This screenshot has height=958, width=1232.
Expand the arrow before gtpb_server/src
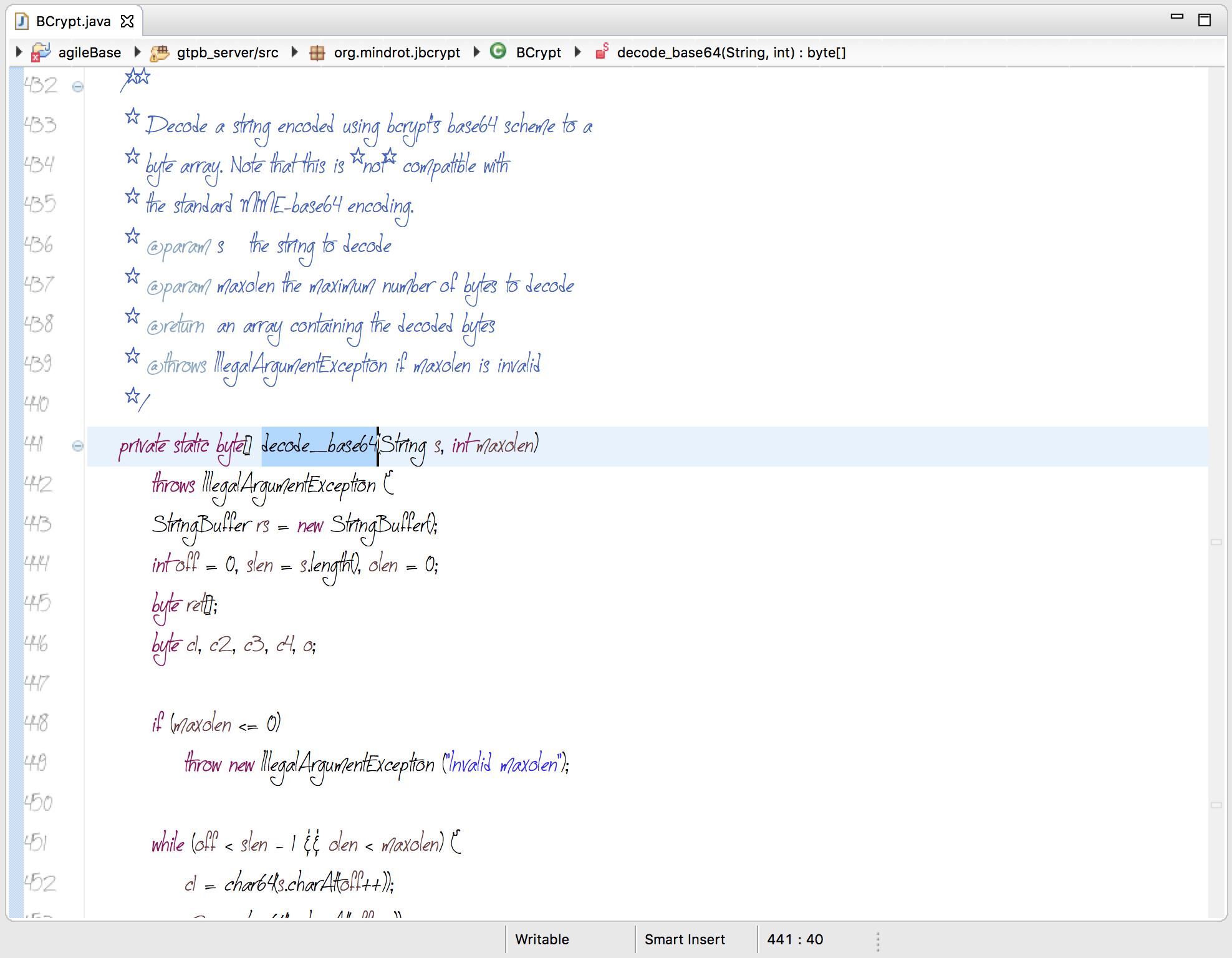tap(138, 52)
